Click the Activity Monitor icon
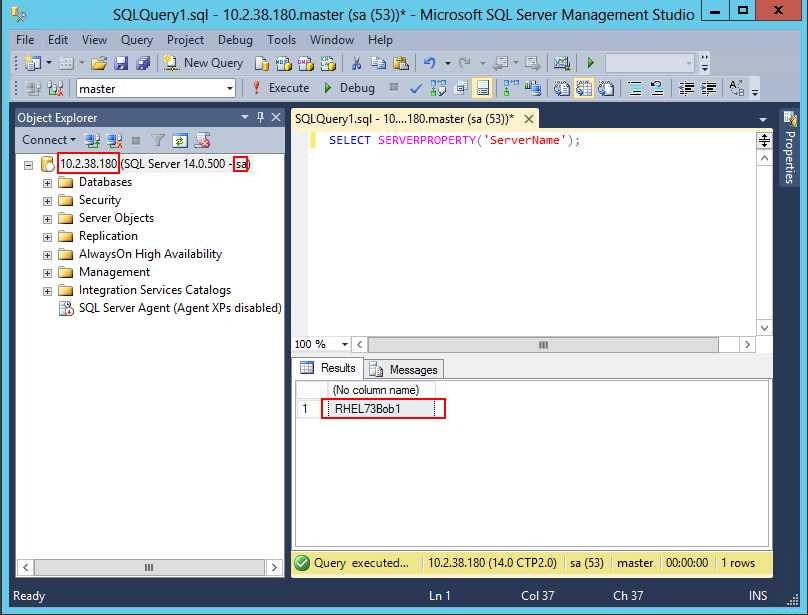 [562, 63]
